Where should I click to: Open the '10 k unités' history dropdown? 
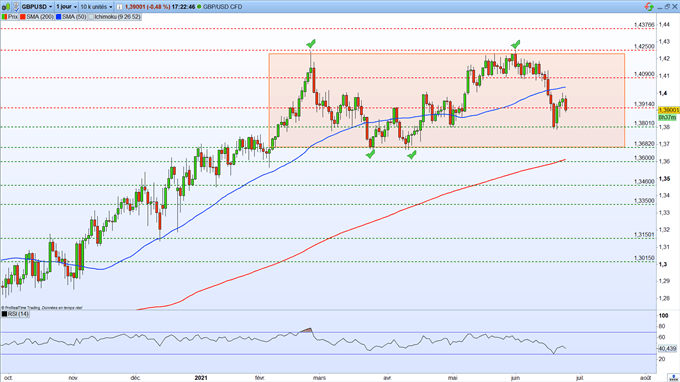pos(96,7)
